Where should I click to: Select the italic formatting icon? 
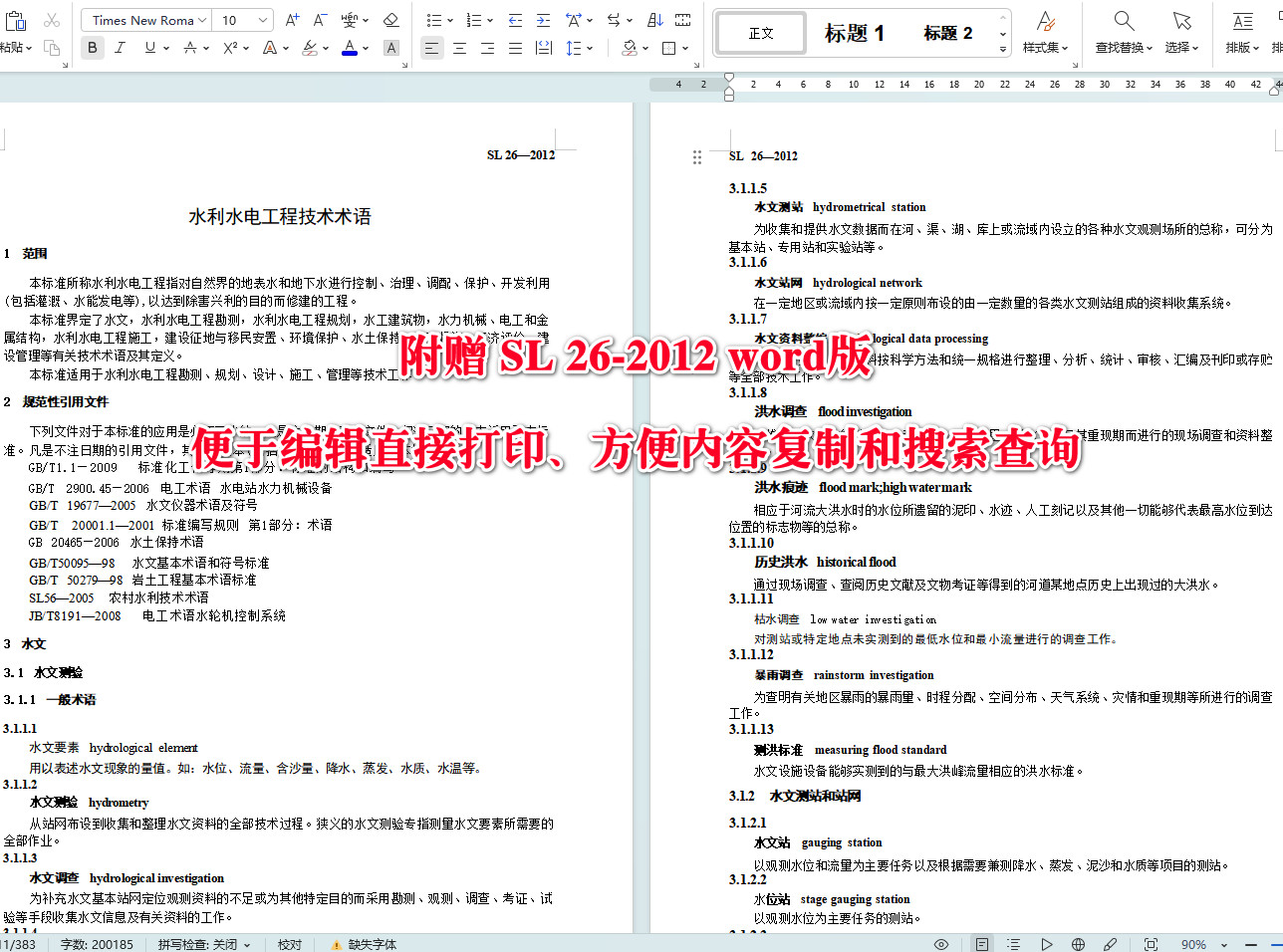119,47
